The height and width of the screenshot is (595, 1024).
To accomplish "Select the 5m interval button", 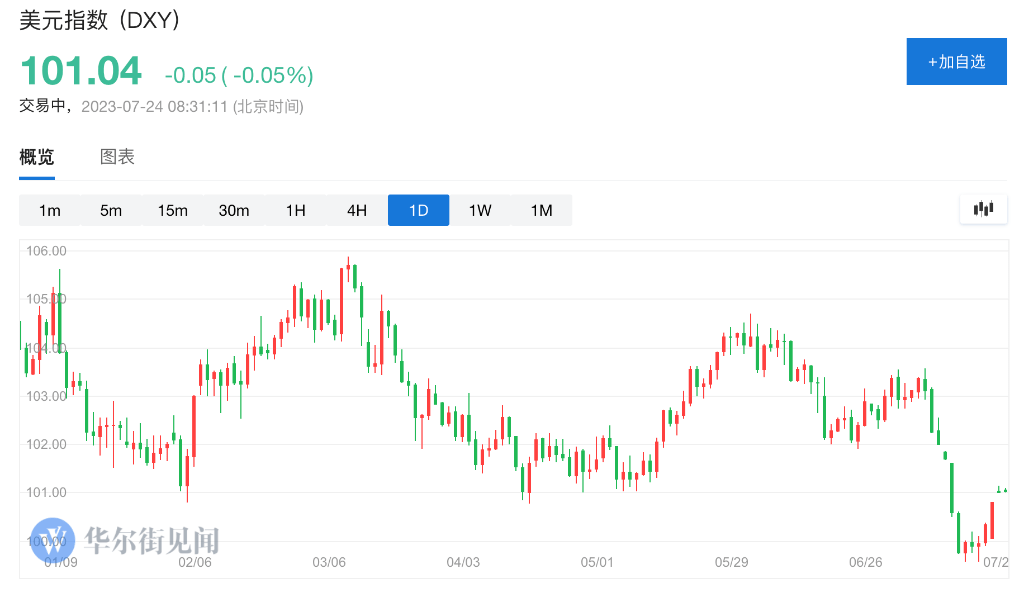I will pyautogui.click(x=111, y=210).
